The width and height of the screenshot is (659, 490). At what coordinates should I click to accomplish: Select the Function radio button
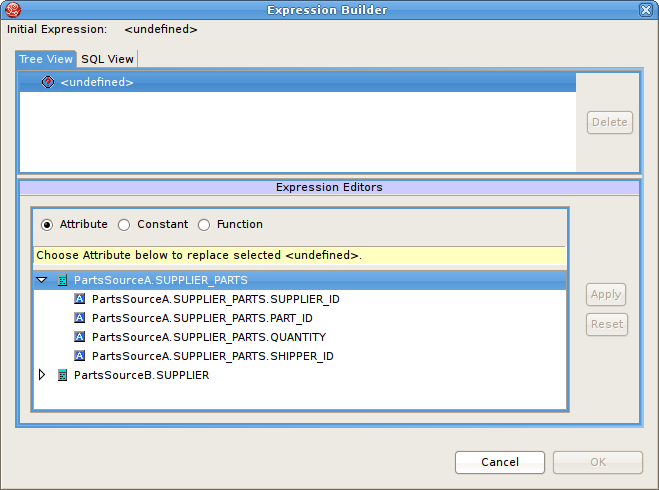point(204,225)
